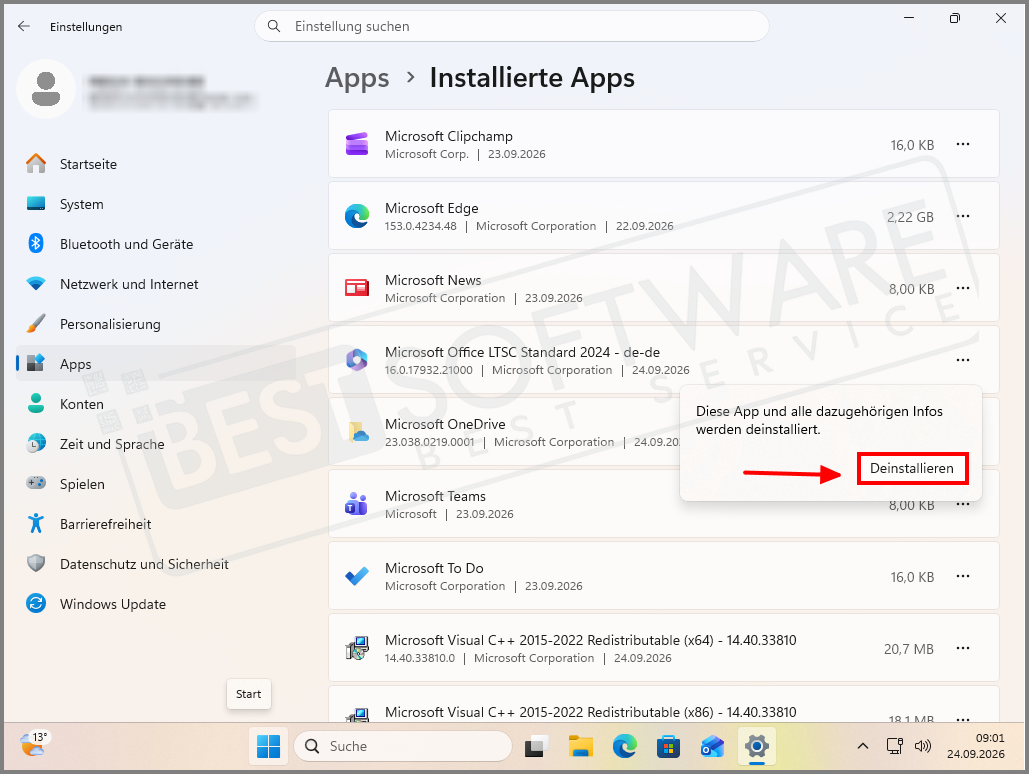Open Personalisierung settings
This screenshot has height=775, width=1030.
(x=110, y=324)
